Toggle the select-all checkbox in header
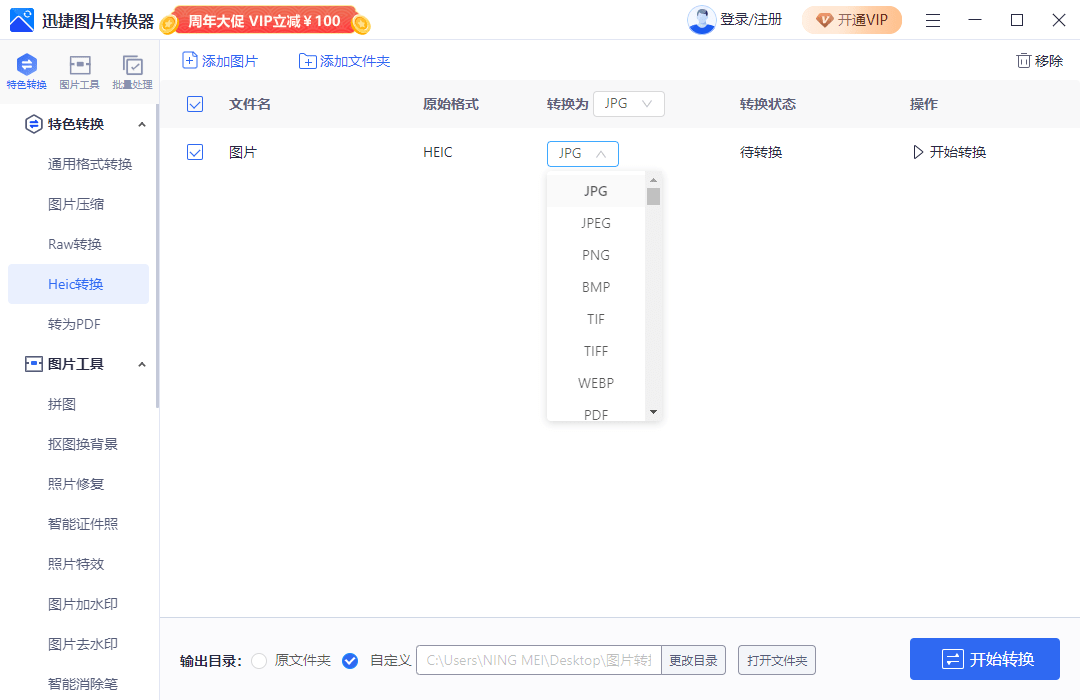1080x700 pixels. (x=195, y=104)
